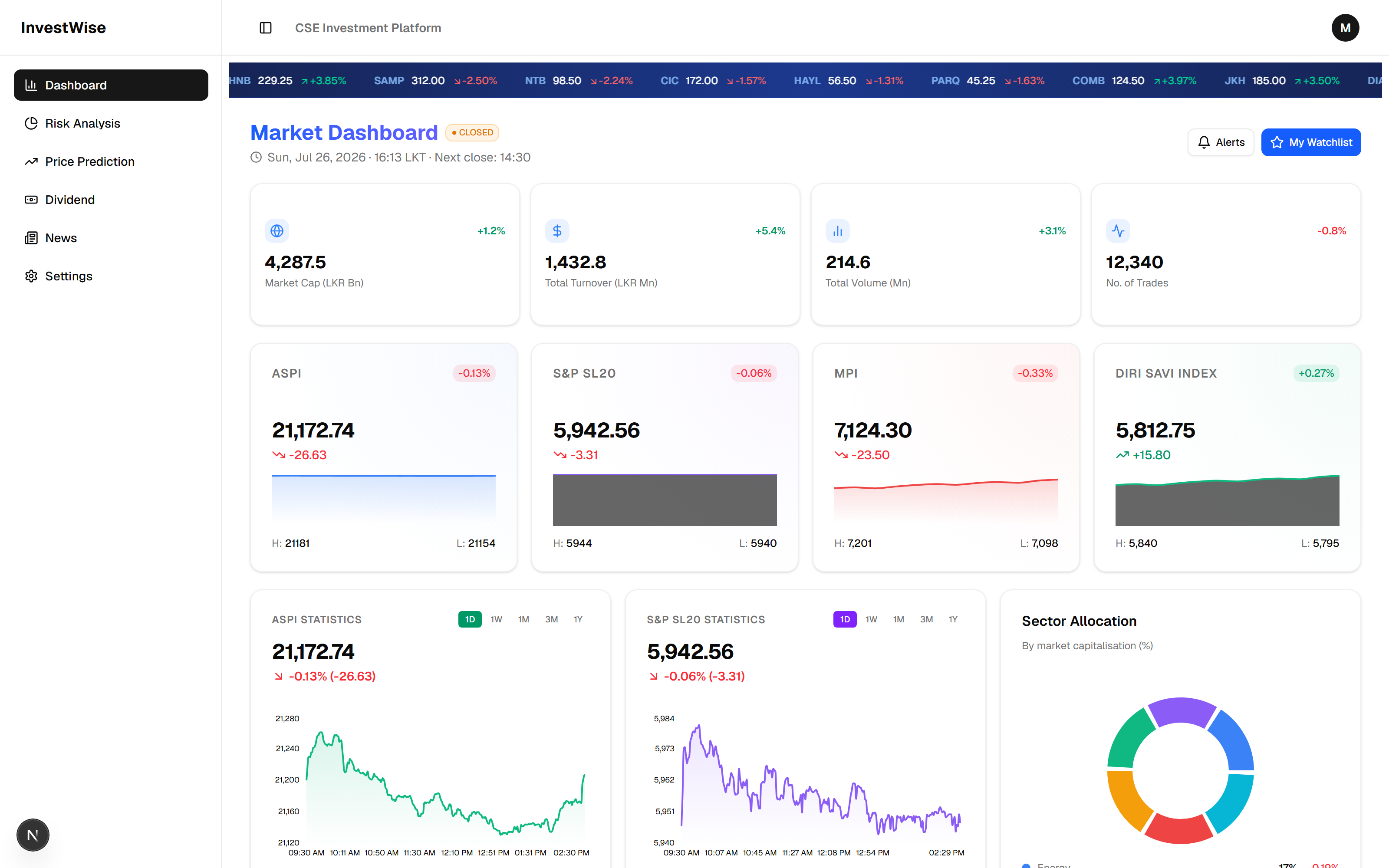Click the DIRI SAVI INDEX card
1389x868 pixels.
click(1227, 457)
